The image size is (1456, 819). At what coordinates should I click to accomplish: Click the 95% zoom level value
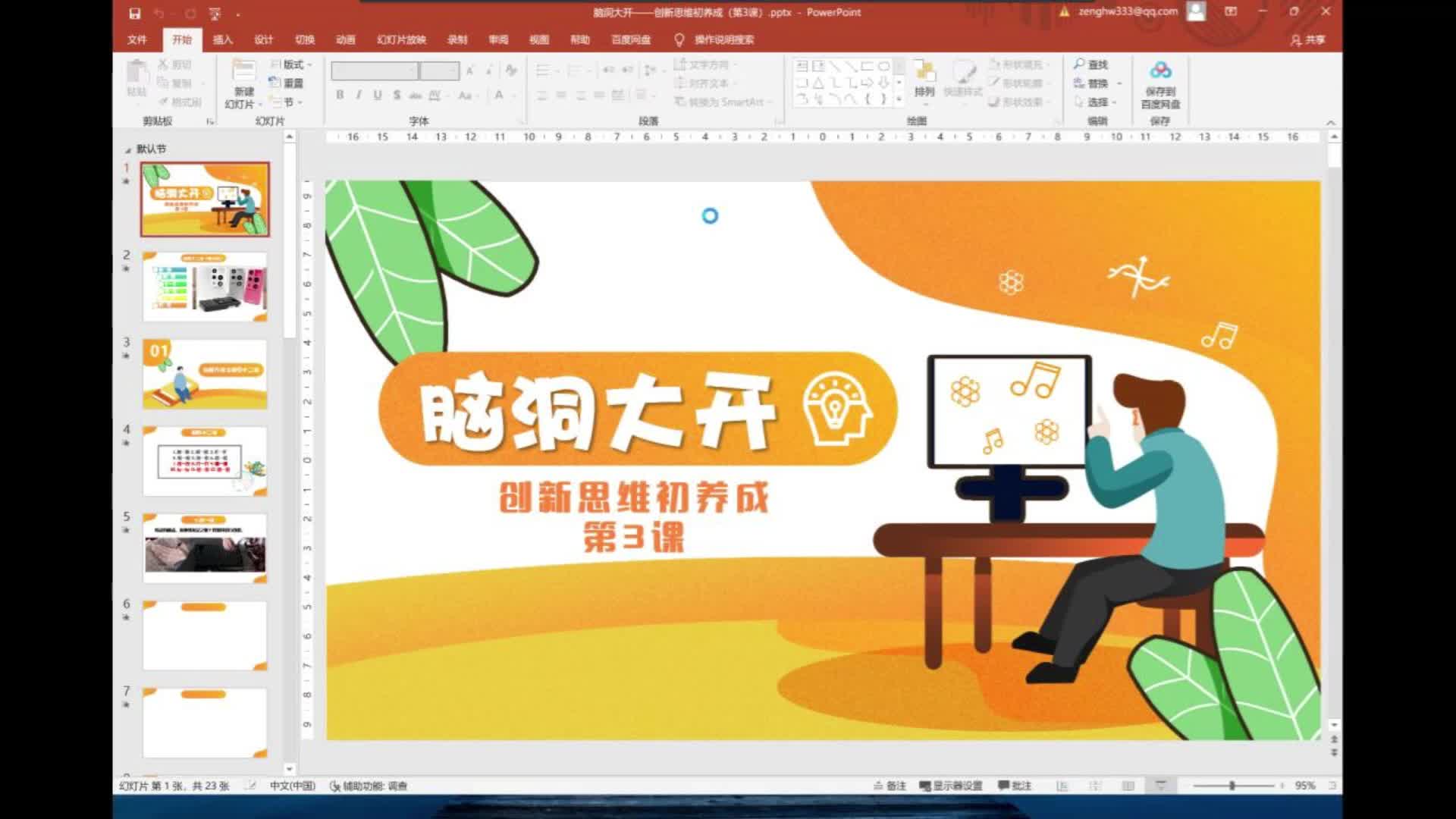1304,786
